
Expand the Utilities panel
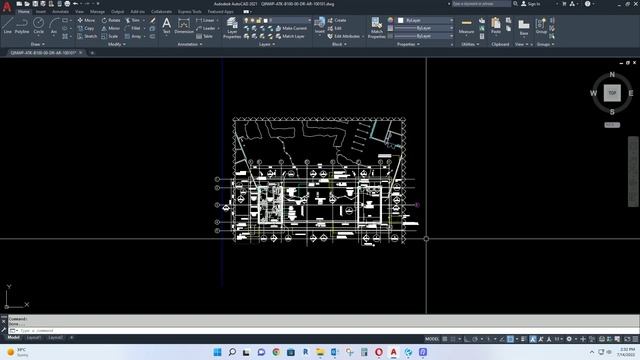click(x=470, y=44)
